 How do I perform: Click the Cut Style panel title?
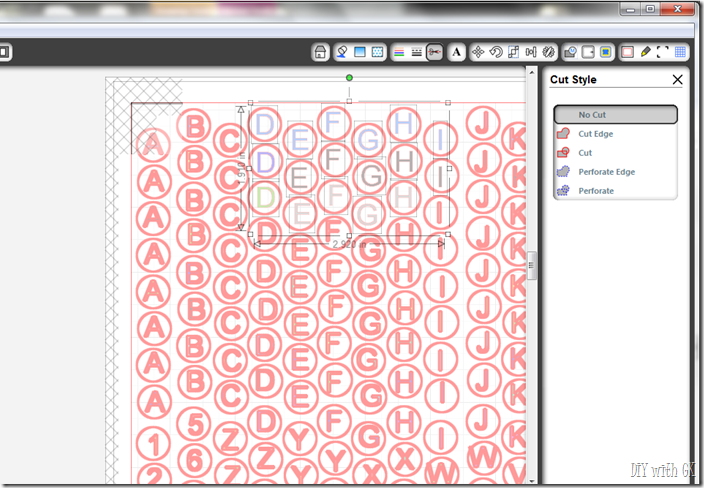click(573, 79)
